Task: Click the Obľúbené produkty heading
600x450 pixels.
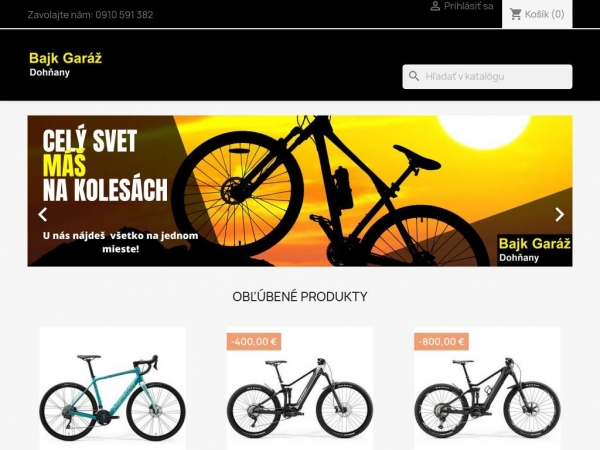Action: click(300, 297)
